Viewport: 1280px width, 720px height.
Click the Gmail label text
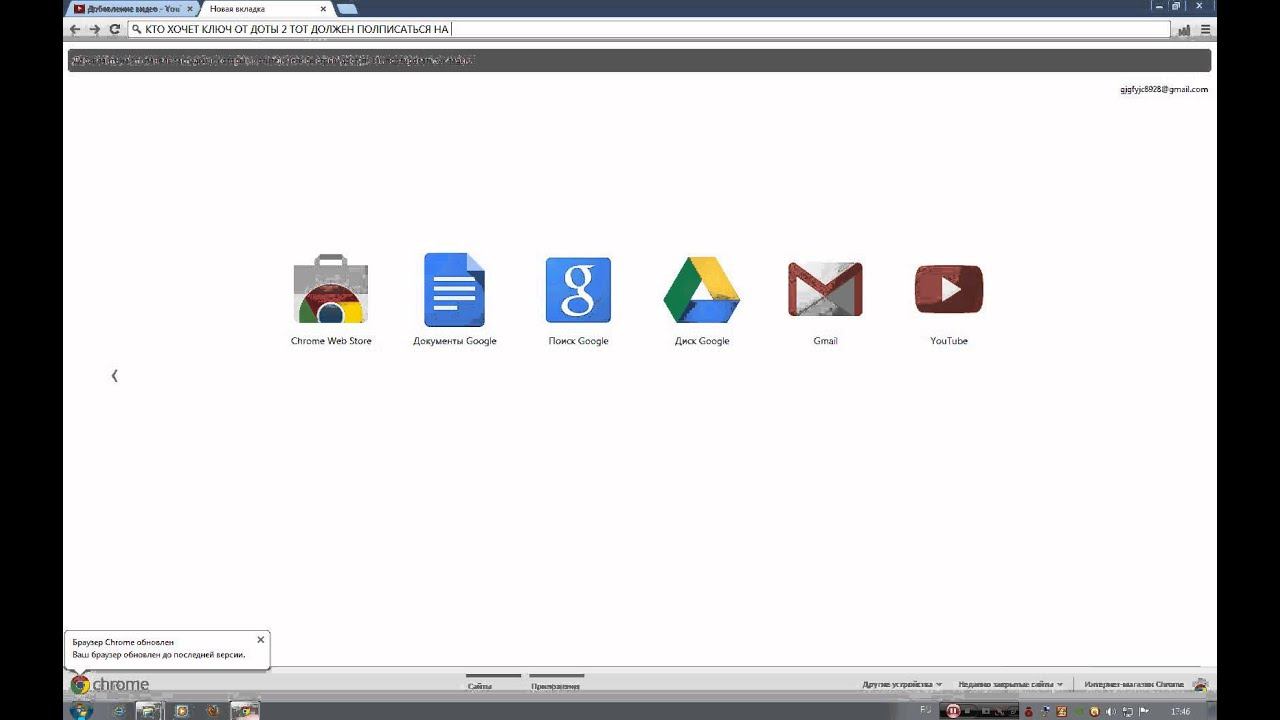pyautogui.click(x=825, y=341)
